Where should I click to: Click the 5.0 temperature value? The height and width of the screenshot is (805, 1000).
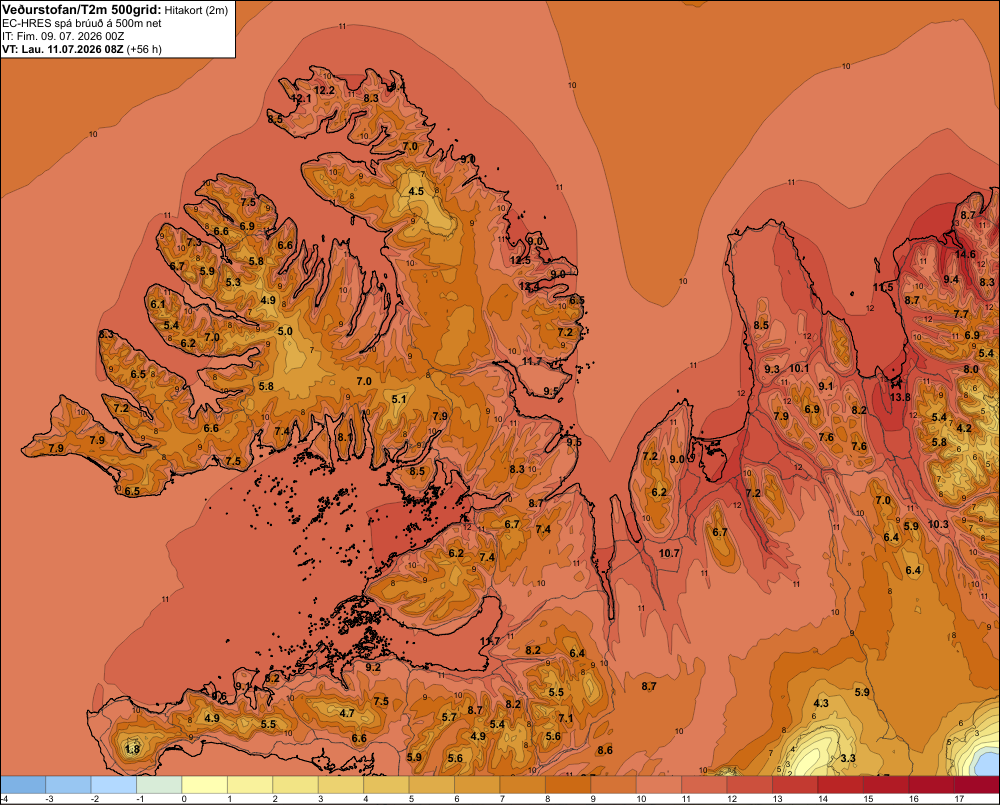[284, 331]
